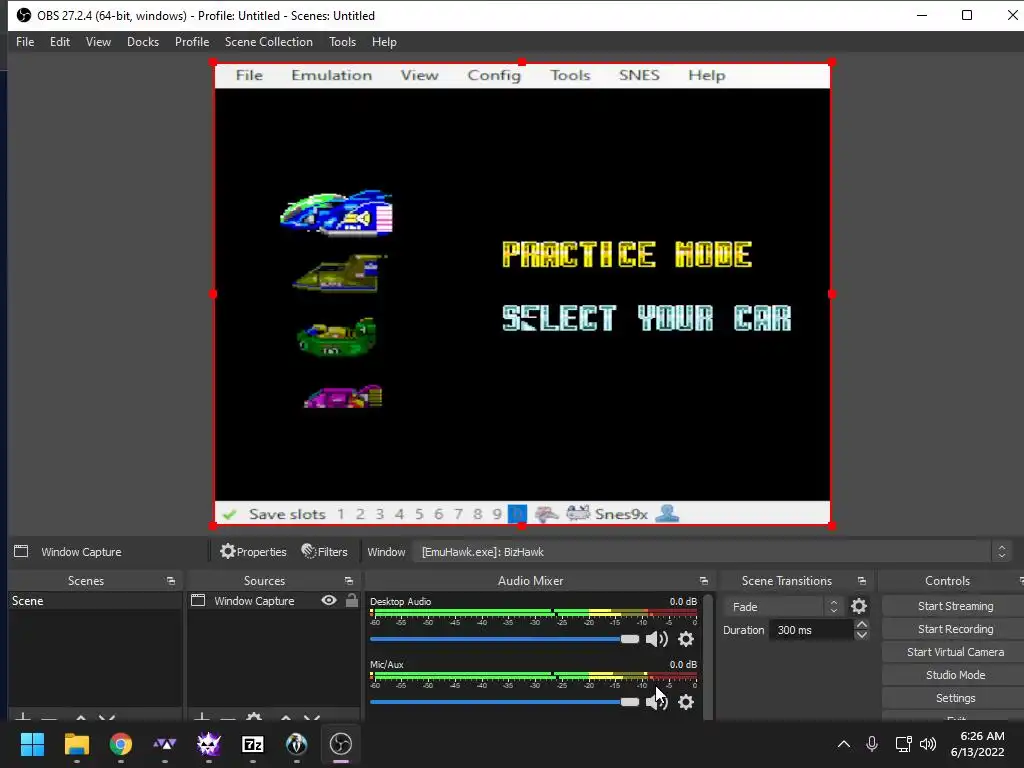Click the purple spiky monster taskbar icon
The height and width of the screenshot is (768, 1024).
[x=209, y=744]
